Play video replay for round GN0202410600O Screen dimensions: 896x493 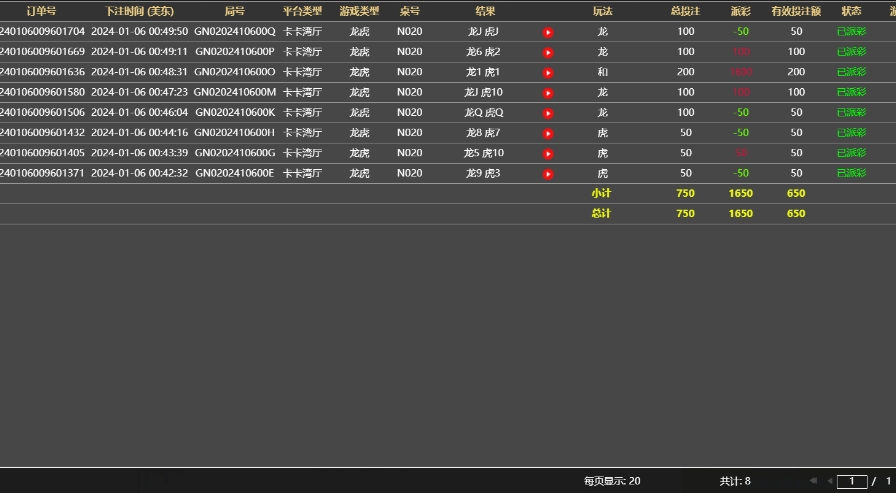click(548, 73)
